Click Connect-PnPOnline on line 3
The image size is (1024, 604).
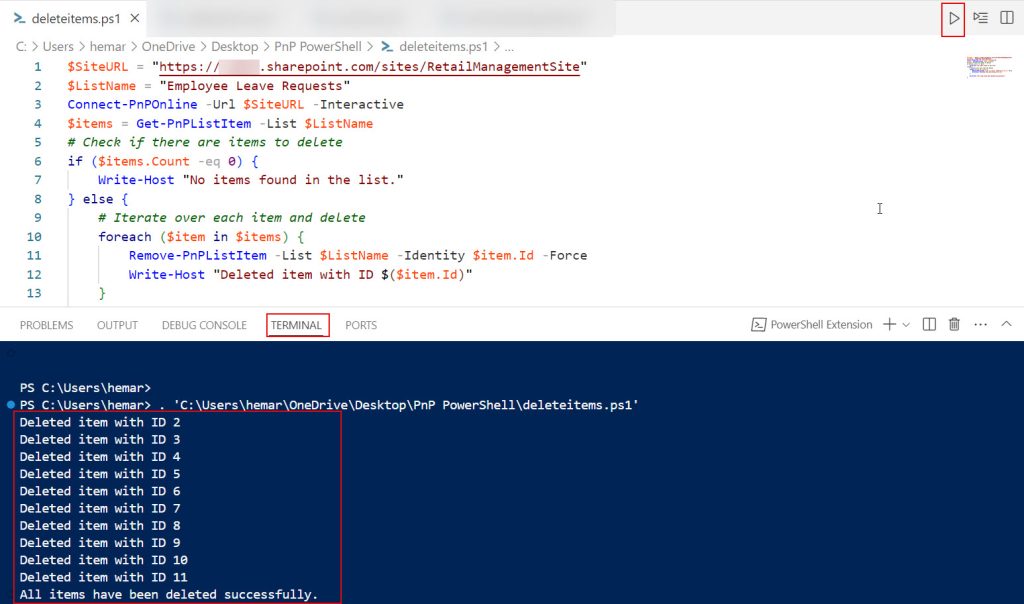pos(132,104)
